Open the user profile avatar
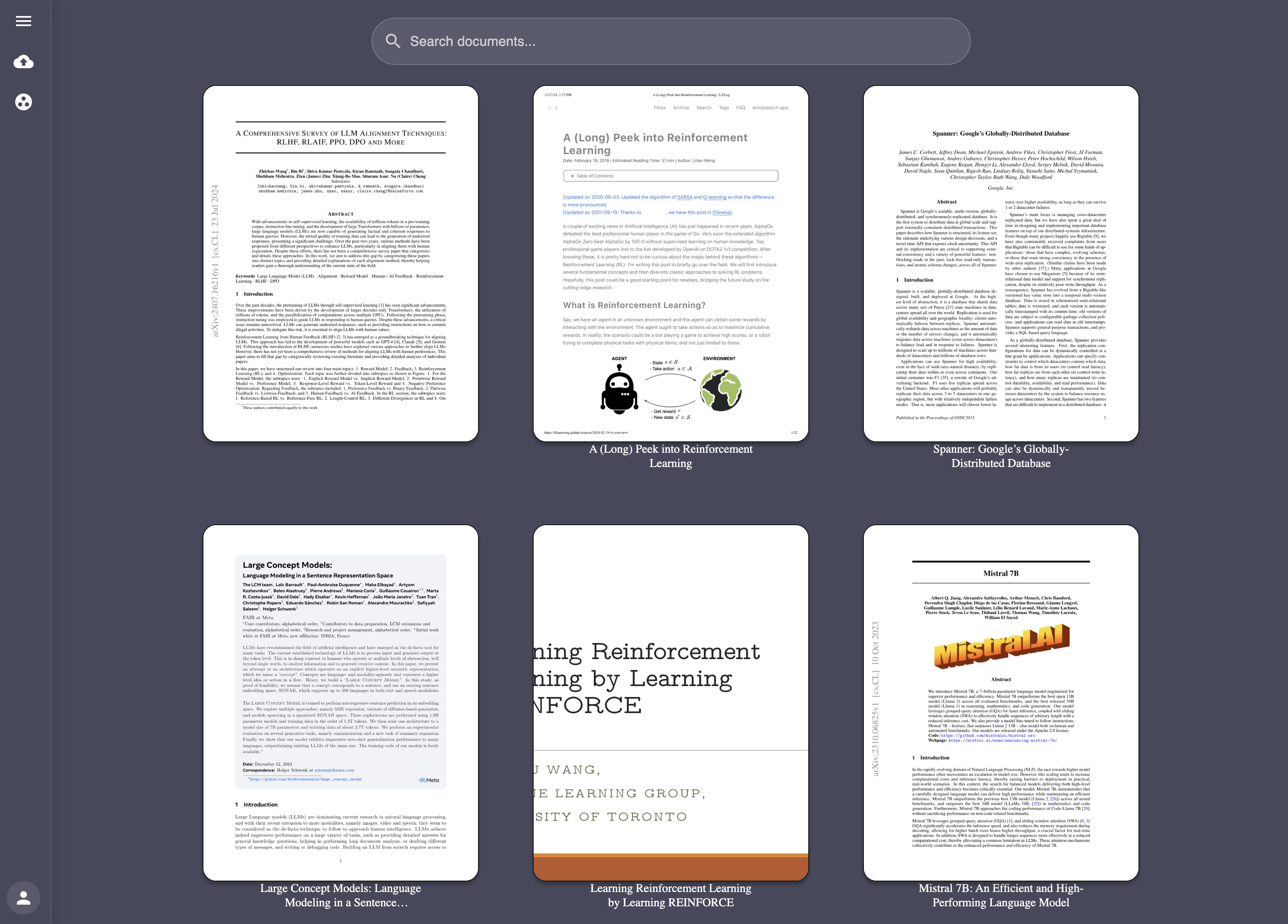Viewport: 1288px width, 924px height. coord(23,898)
